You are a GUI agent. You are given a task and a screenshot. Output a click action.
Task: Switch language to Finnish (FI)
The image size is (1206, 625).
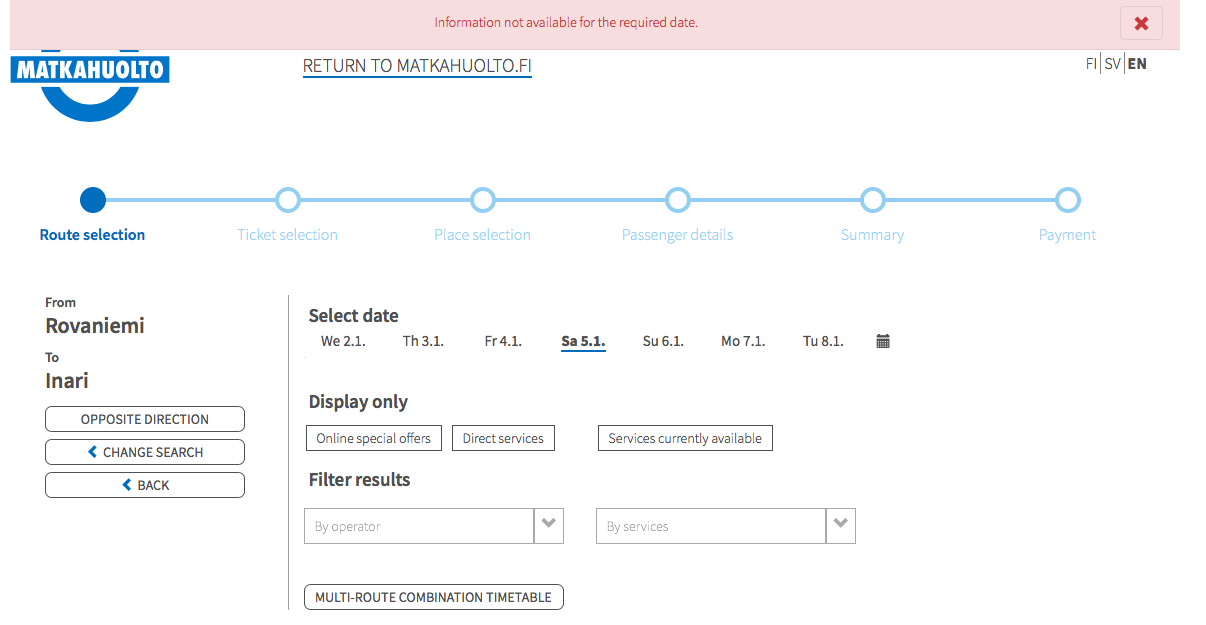[x=1091, y=64]
